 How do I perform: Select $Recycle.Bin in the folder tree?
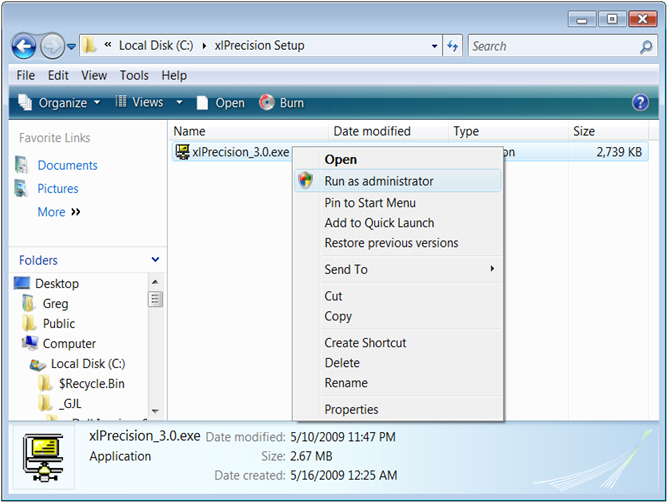click(92, 384)
